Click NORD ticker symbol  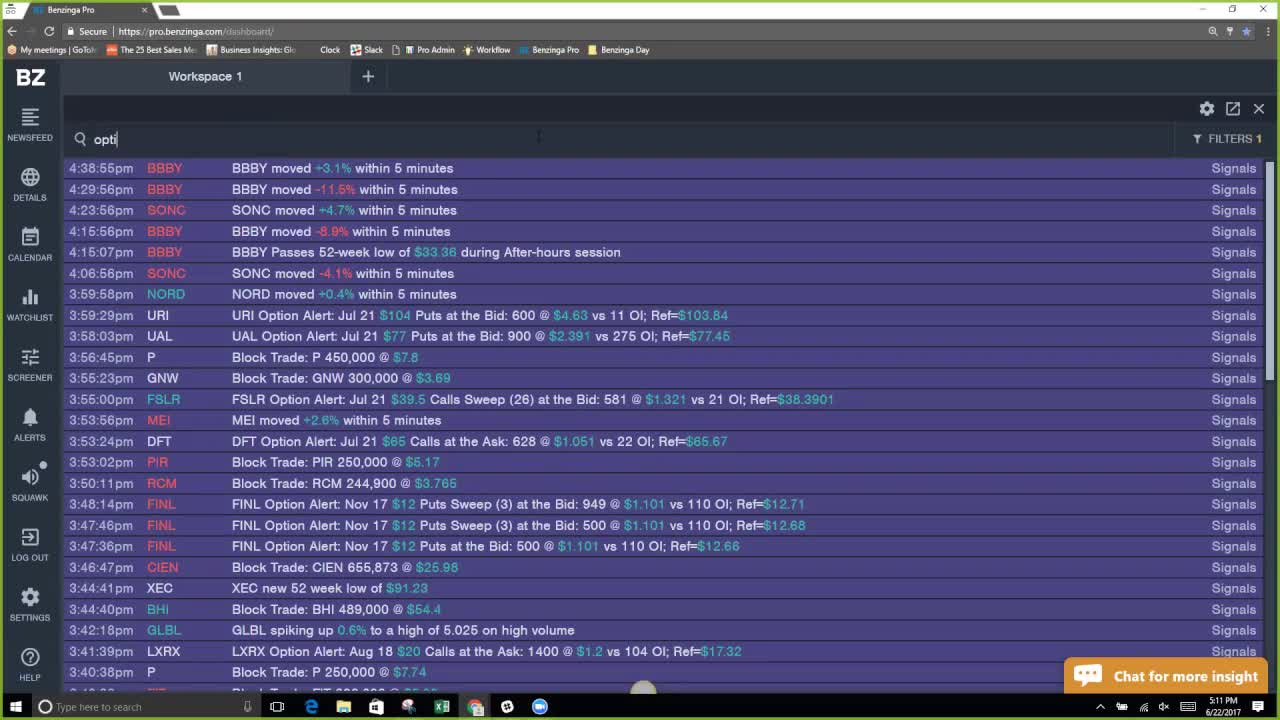pos(166,294)
